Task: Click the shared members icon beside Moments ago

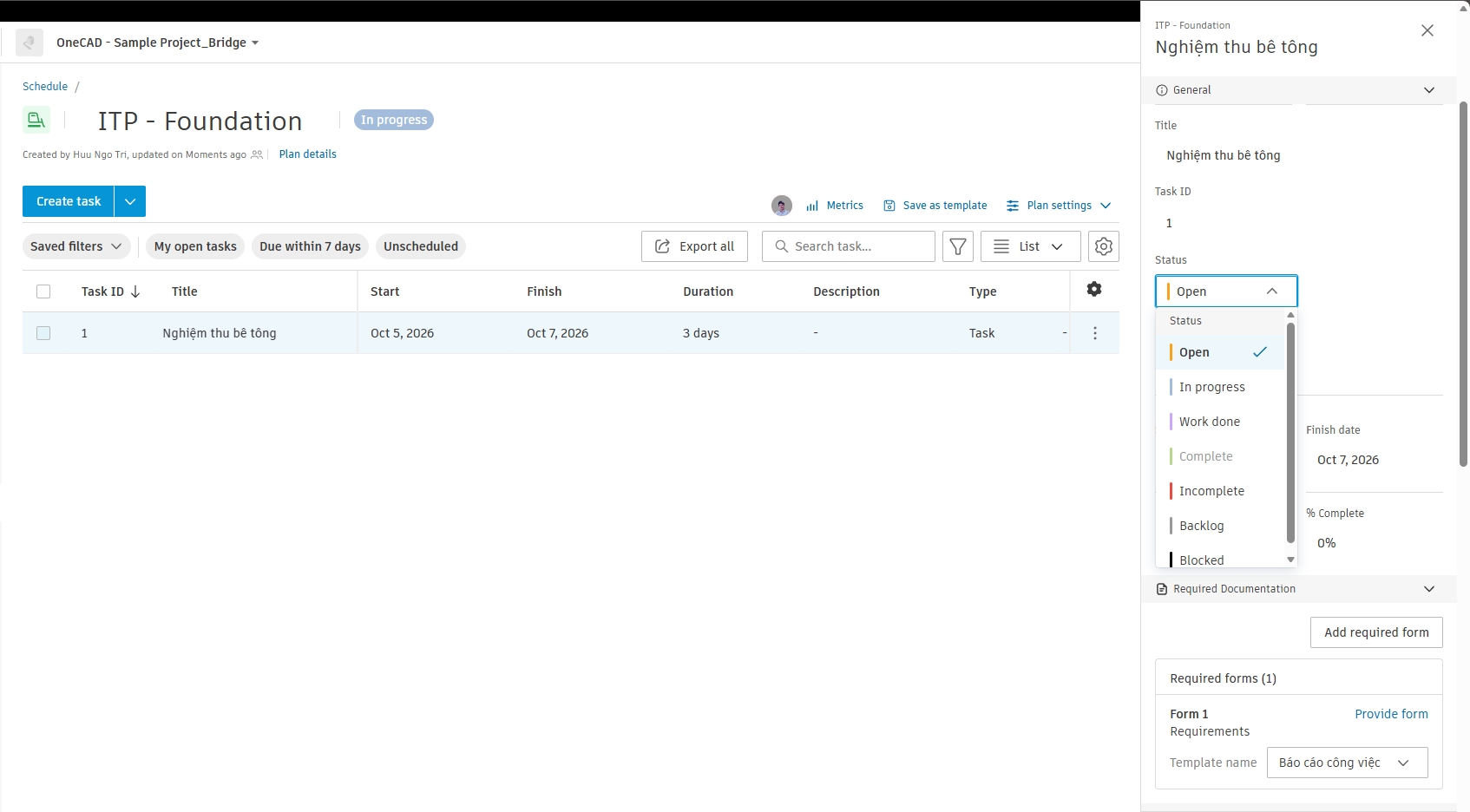Action: (257, 154)
